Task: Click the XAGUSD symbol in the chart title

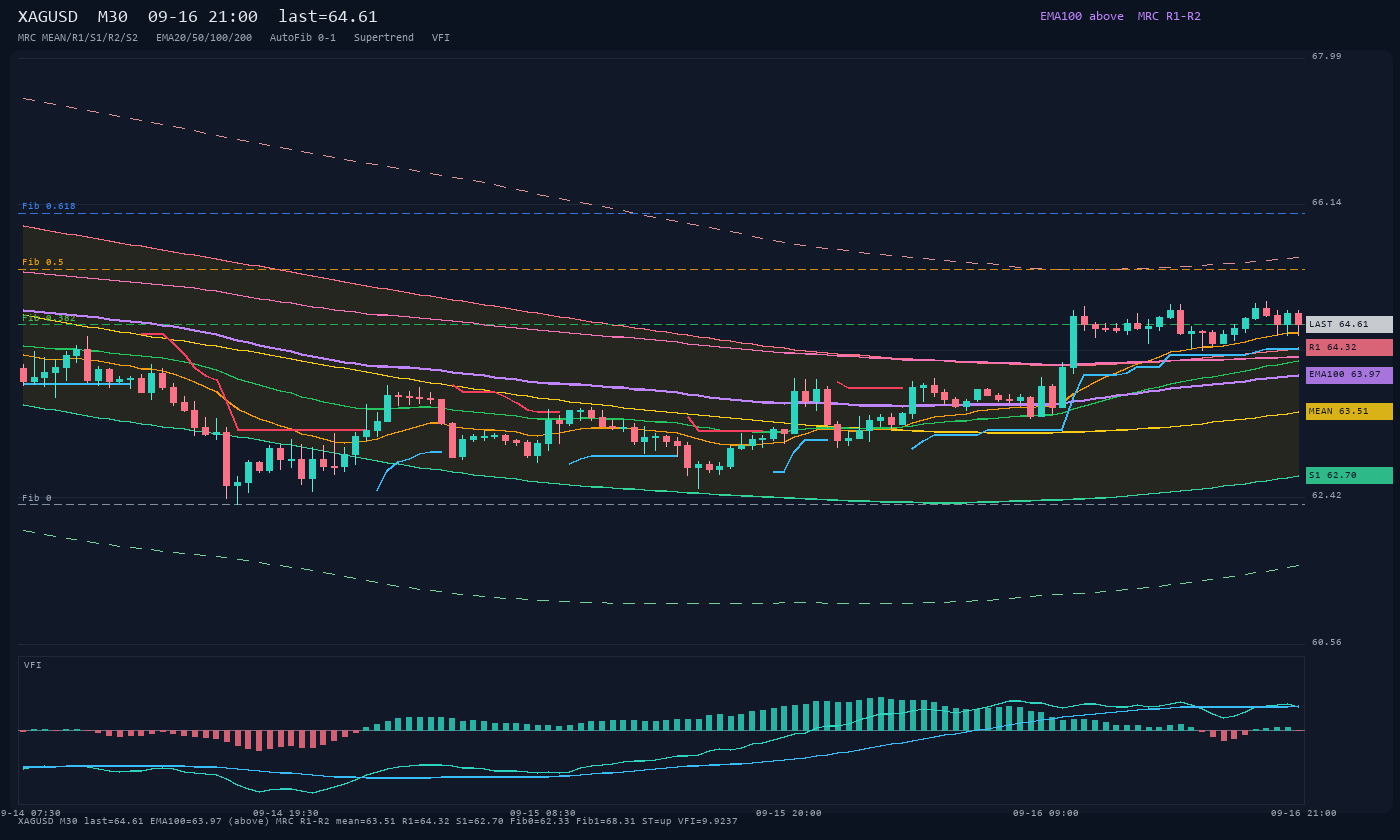Action: (48, 17)
